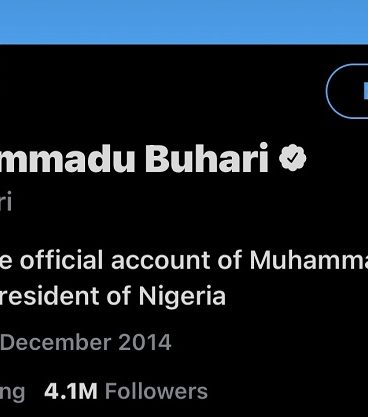Viewport: 368px width, 417px height.
Task: Click the December 2014 join date
Action: [x=86, y=342]
